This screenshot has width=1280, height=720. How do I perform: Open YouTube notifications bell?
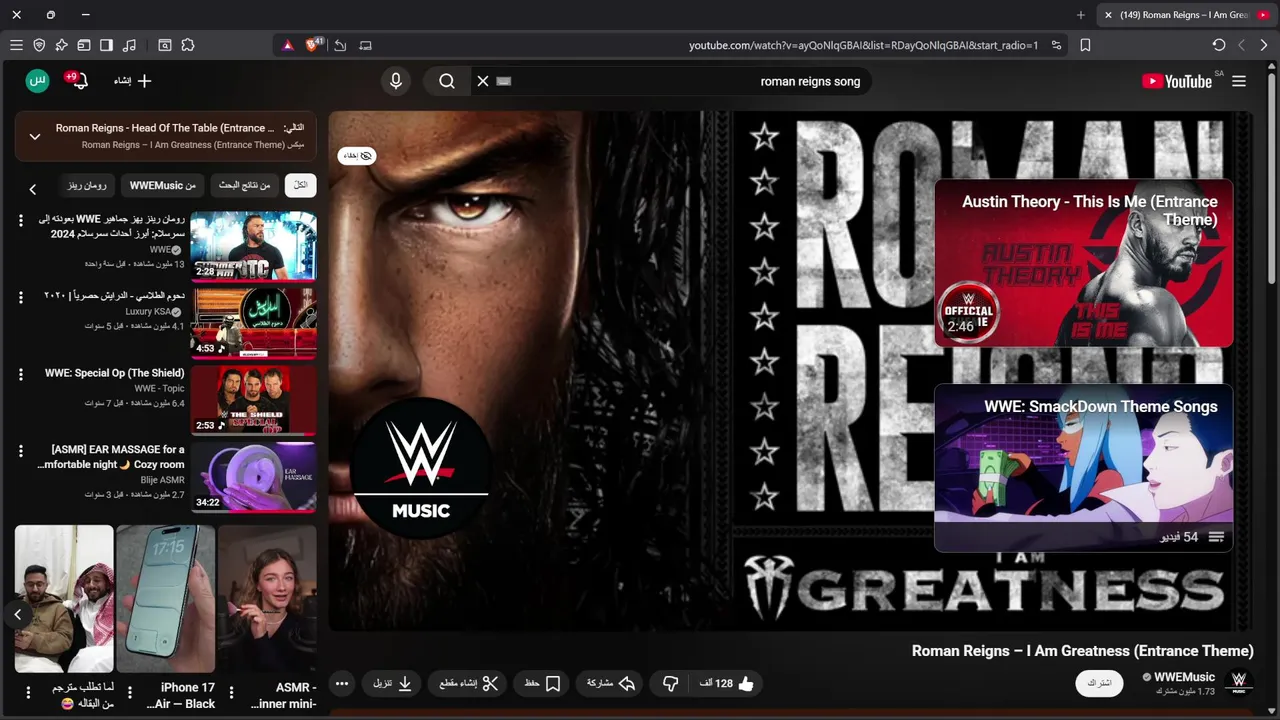tap(79, 81)
